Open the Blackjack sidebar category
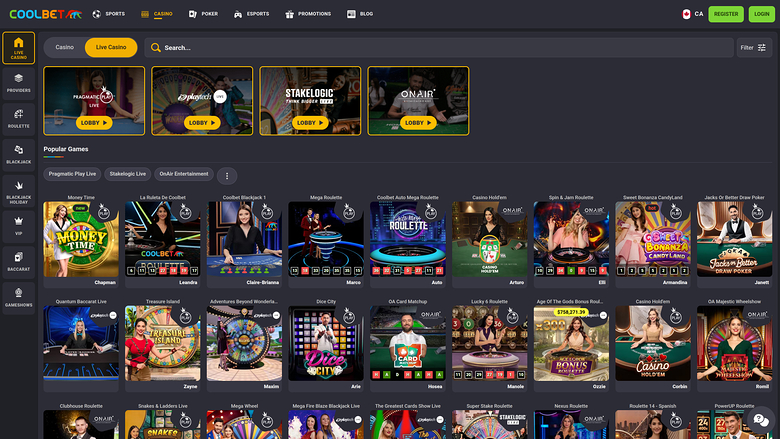 (18, 153)
